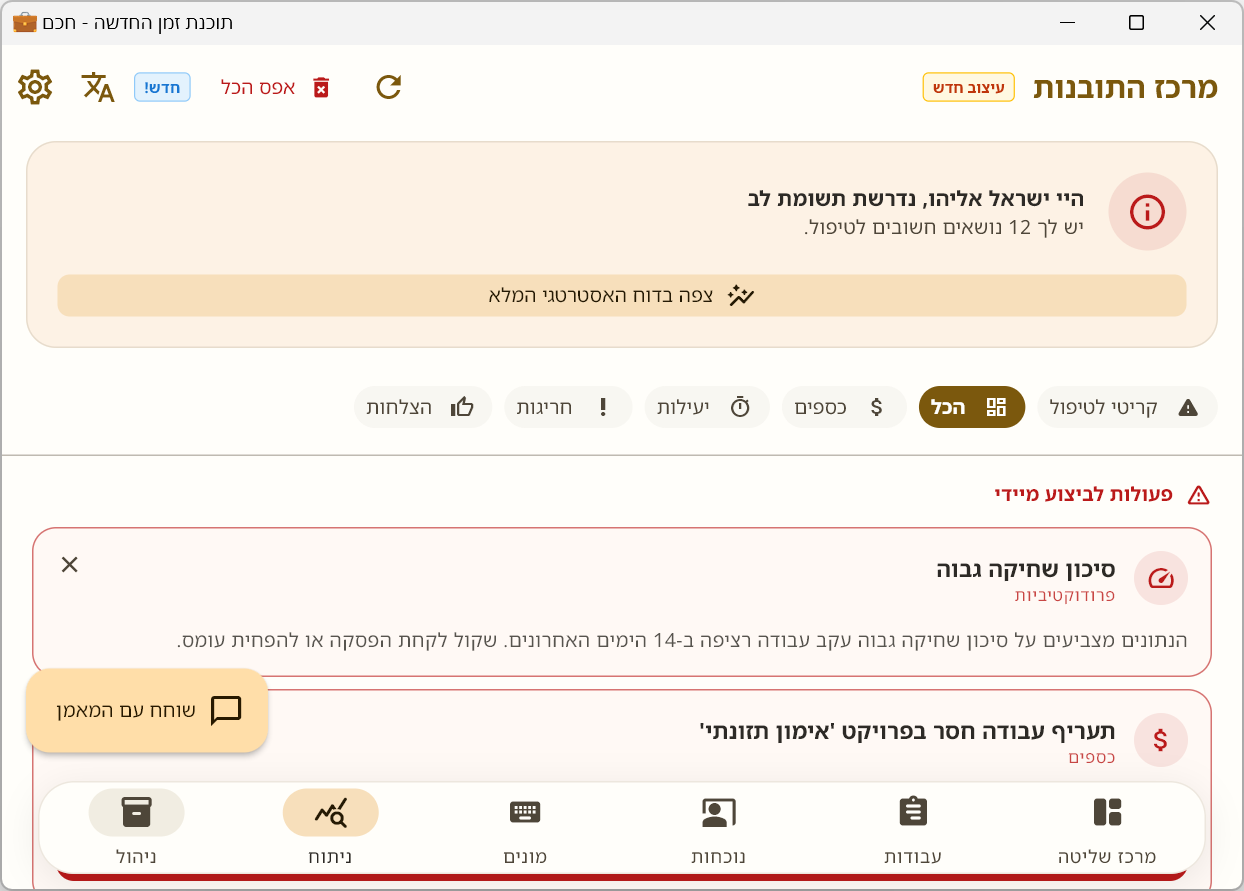
Task: Switch to the מרכז שליטה tab
Action: tap(1105, 813)
